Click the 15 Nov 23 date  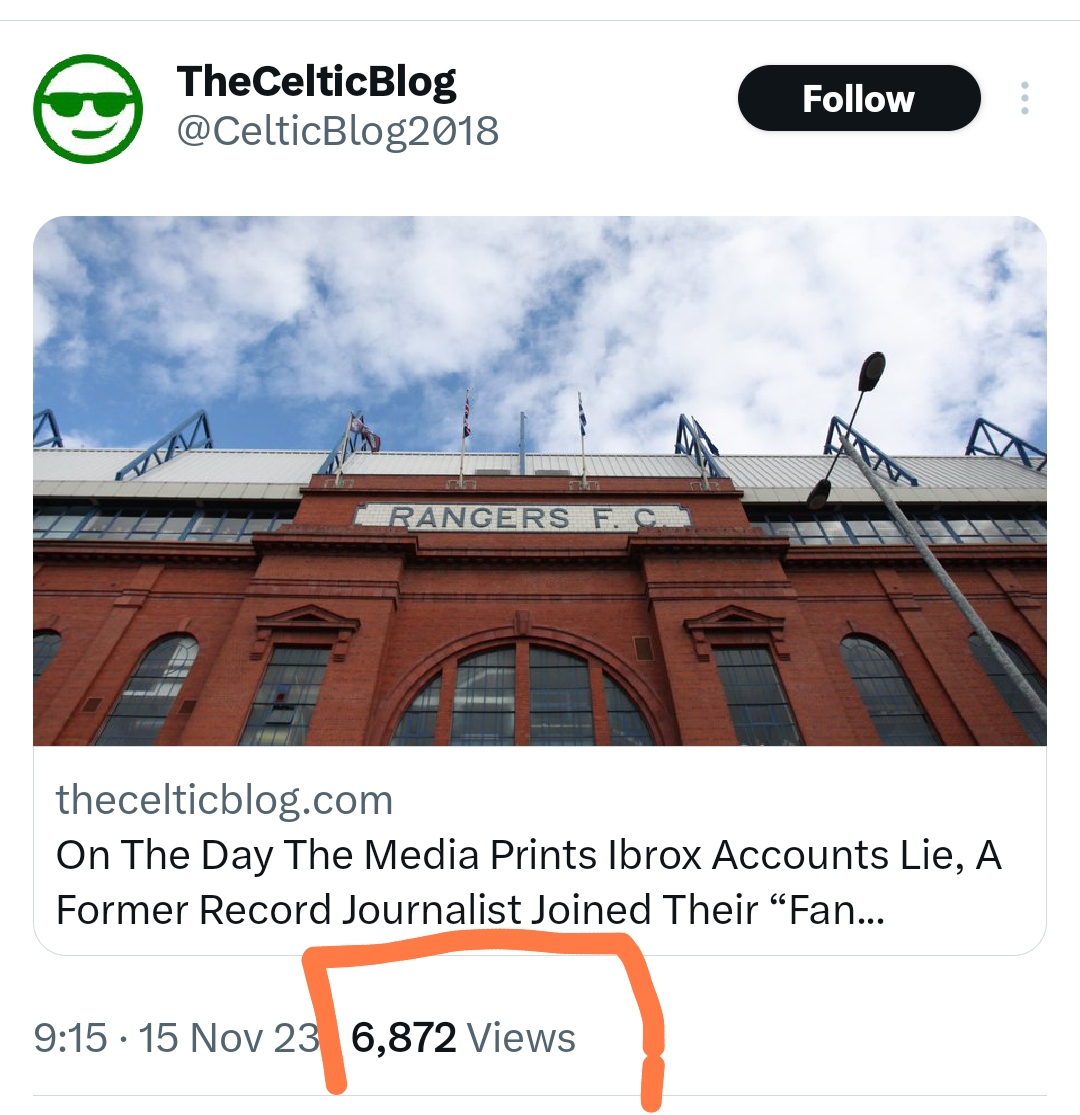[x=229, y=1037]
